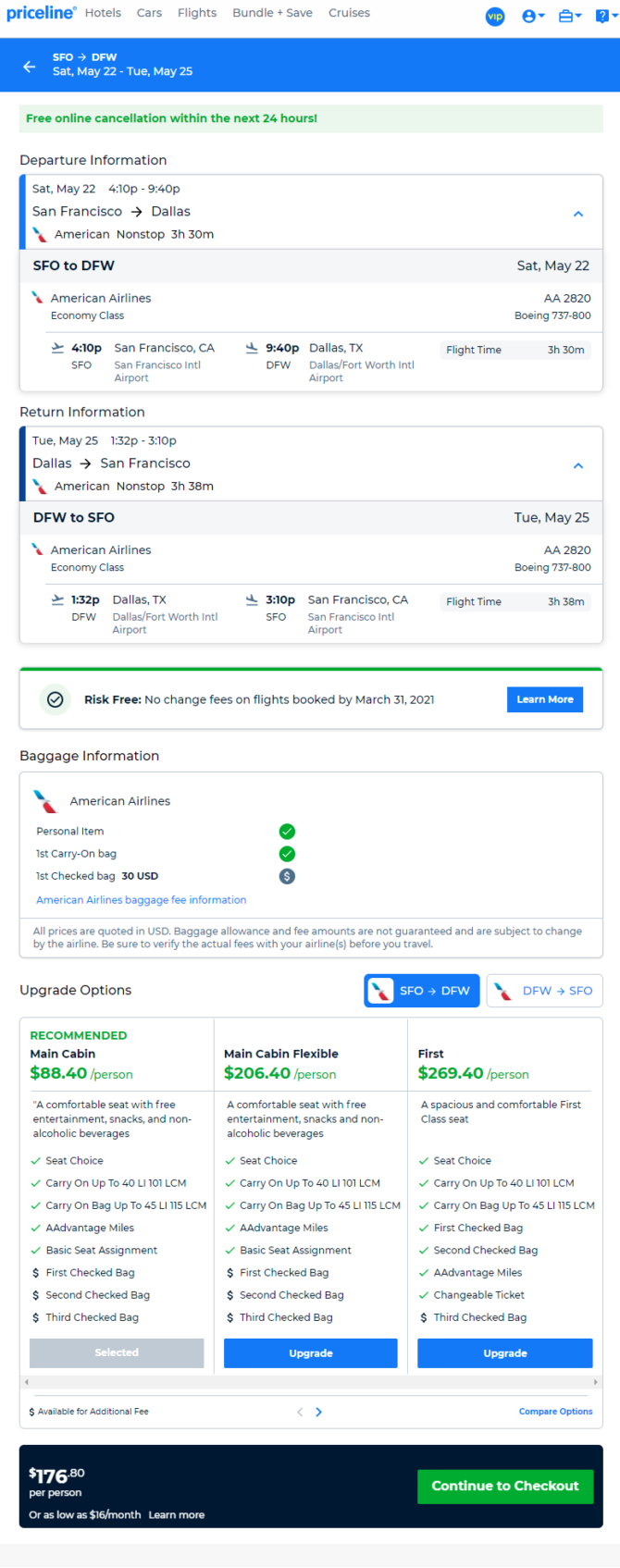Open the Flights menu item
The width and height of the screenshot is (620, 1568).
197,13
